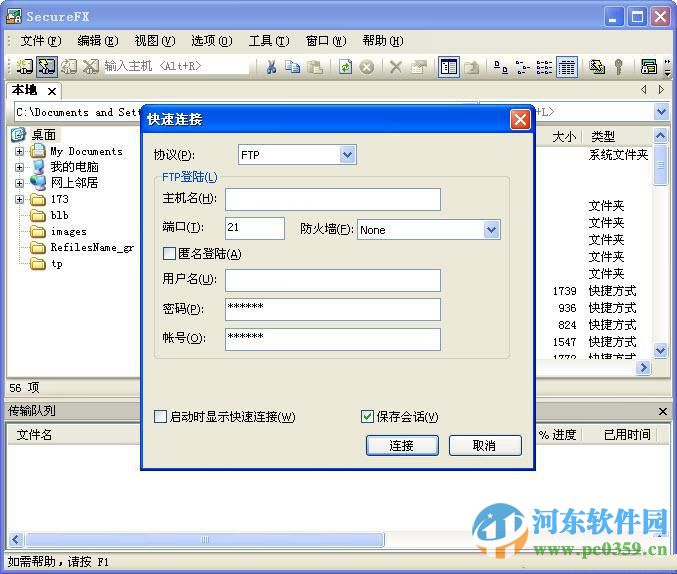Open the 防火墙 None dropdown
This screenshot has height=574, width=677.
pos(491,230)
